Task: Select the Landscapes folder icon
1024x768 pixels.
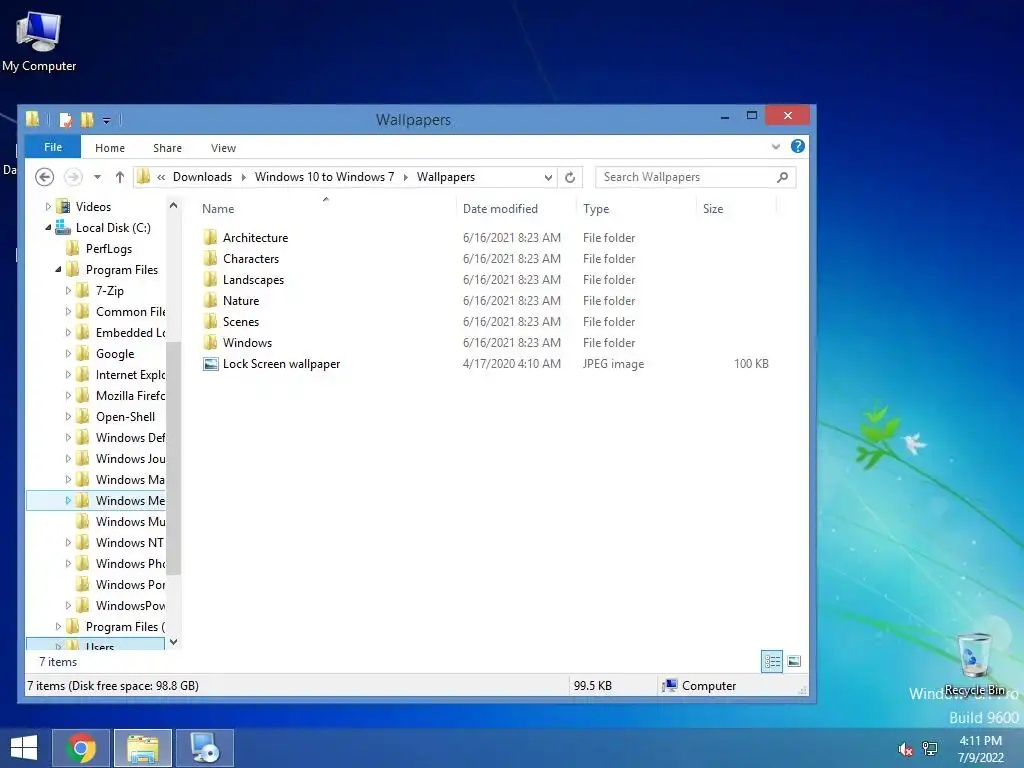Action: [210, 279]
